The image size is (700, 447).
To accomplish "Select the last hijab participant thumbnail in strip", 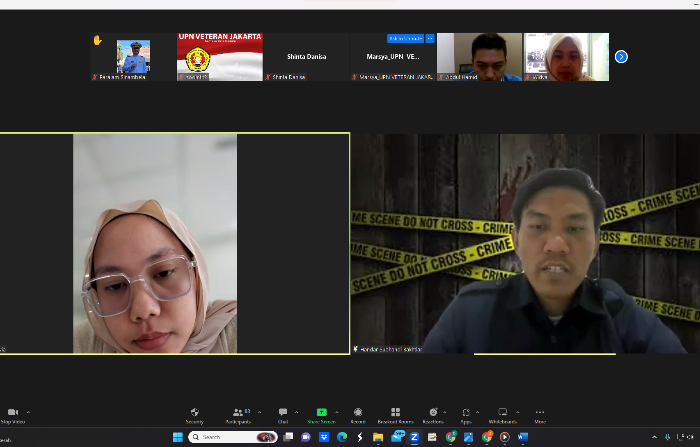I will click(x=566, y=57).
